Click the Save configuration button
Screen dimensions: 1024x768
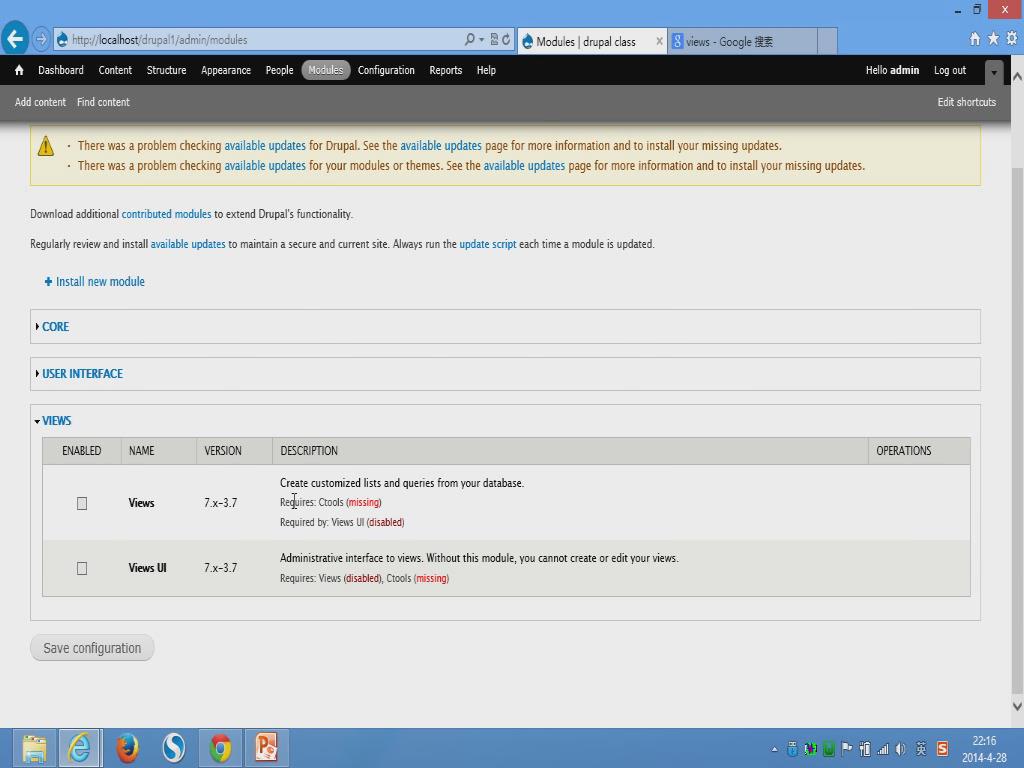click(92, 648)
